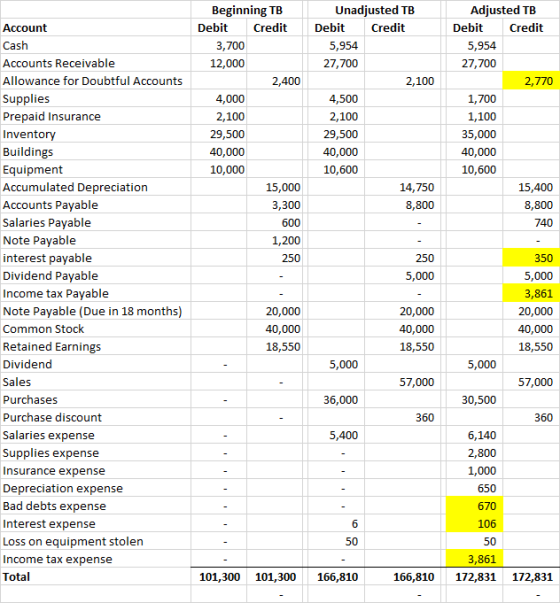The height and width of the screenshot is (603, 560).
Task: Select the Adjusted TB total debit 172,831
Action: click(x=474, y=576)
